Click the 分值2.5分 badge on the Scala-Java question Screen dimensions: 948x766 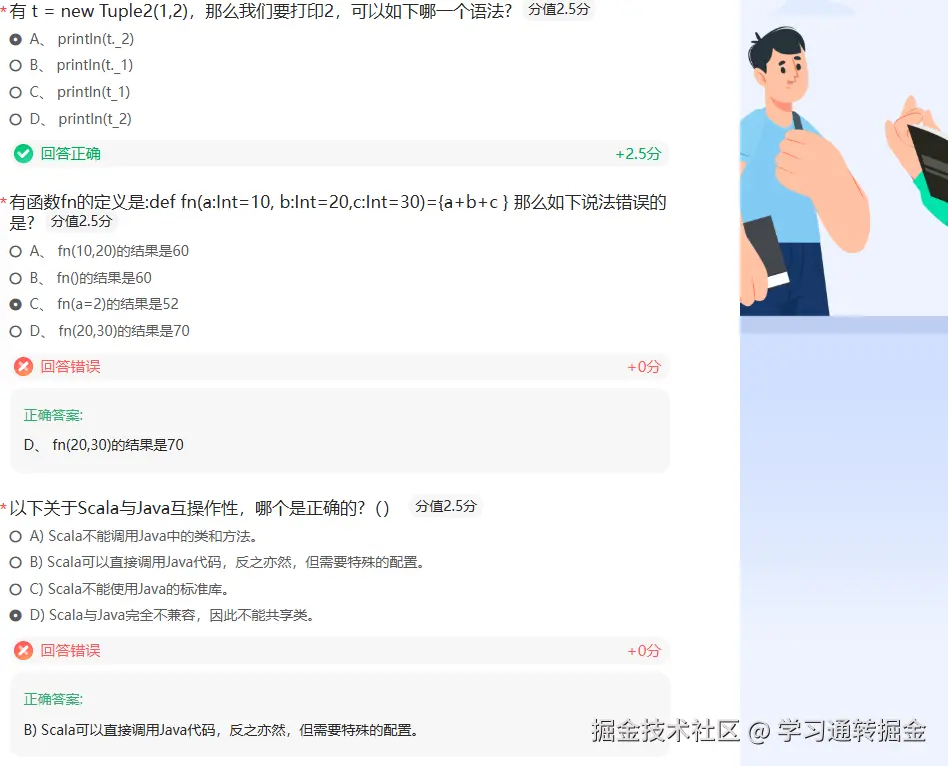point(446,507)
